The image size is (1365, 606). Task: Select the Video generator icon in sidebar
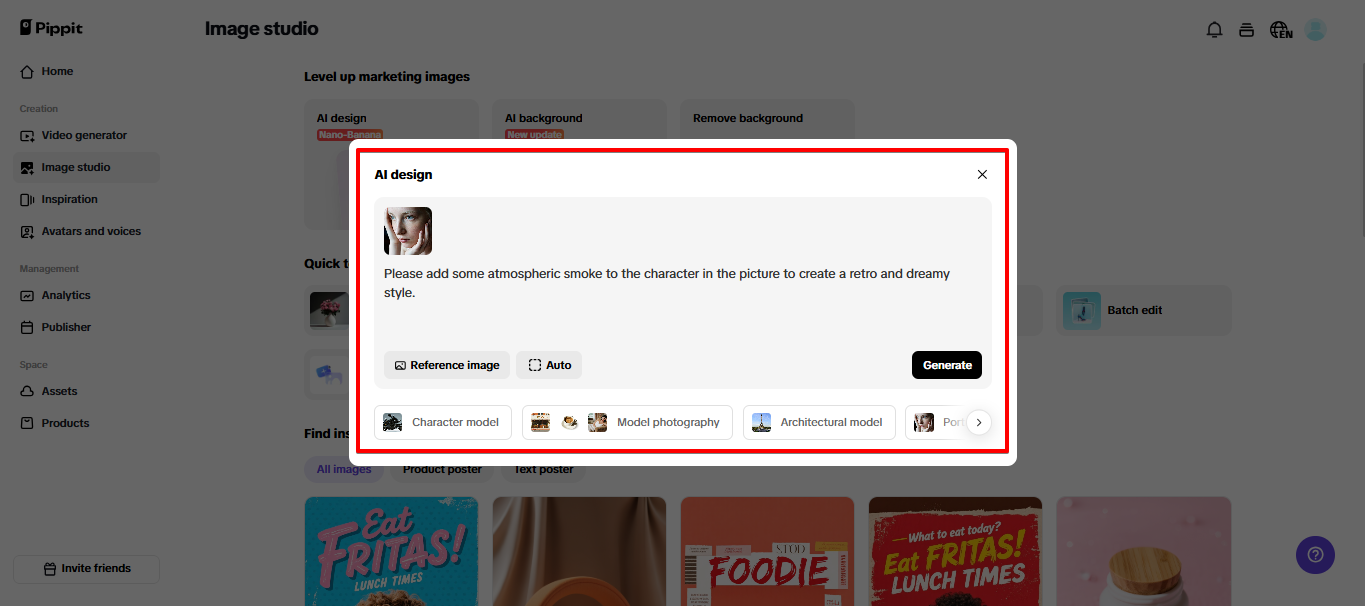coord(25,135)
